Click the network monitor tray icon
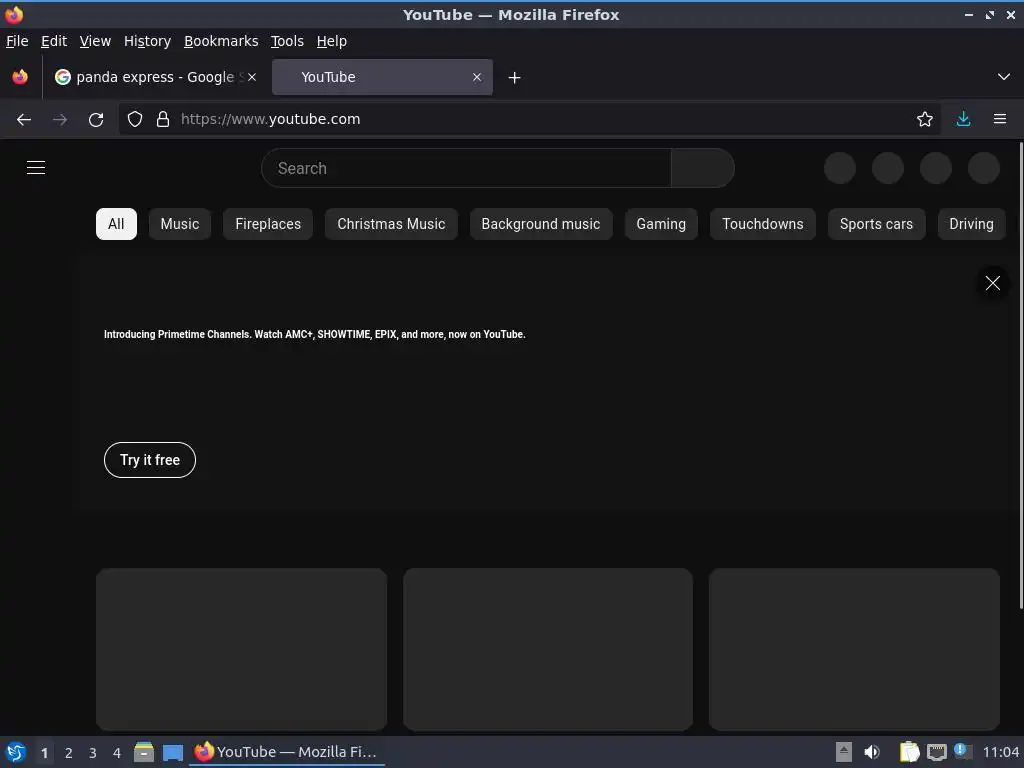 (x=936, y=752)
